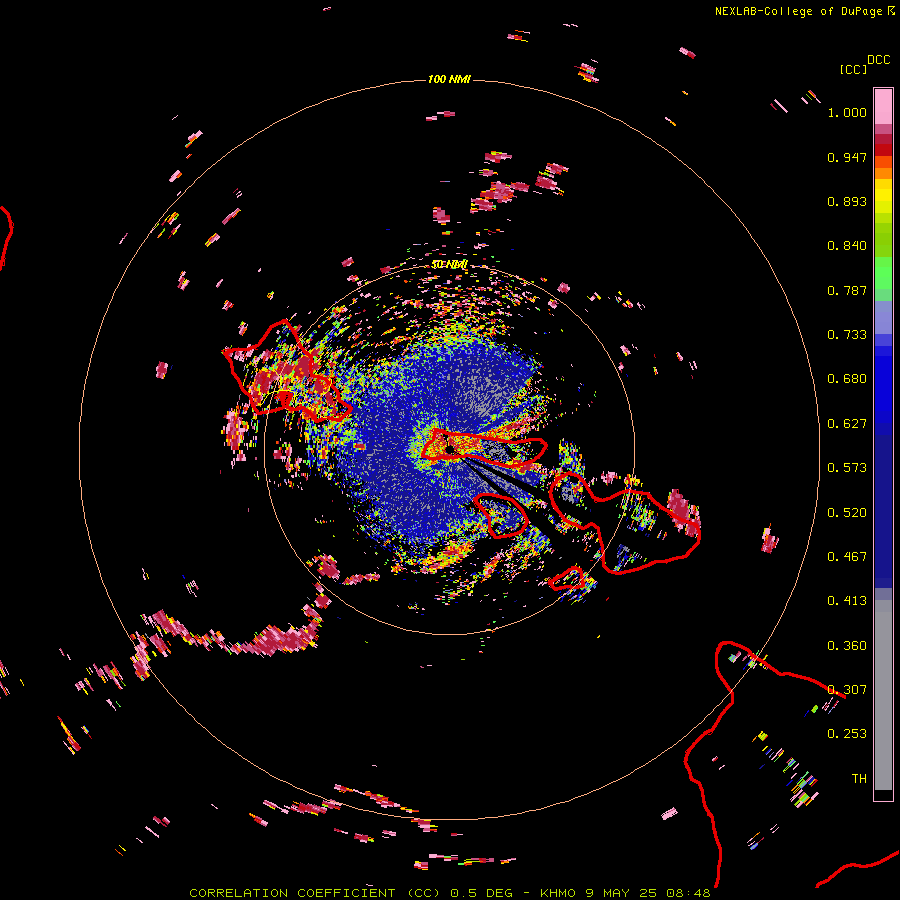Viewport: 900px width, 900px height.
Task: Click the 0.573 value on the color scale
Action: 847,468
